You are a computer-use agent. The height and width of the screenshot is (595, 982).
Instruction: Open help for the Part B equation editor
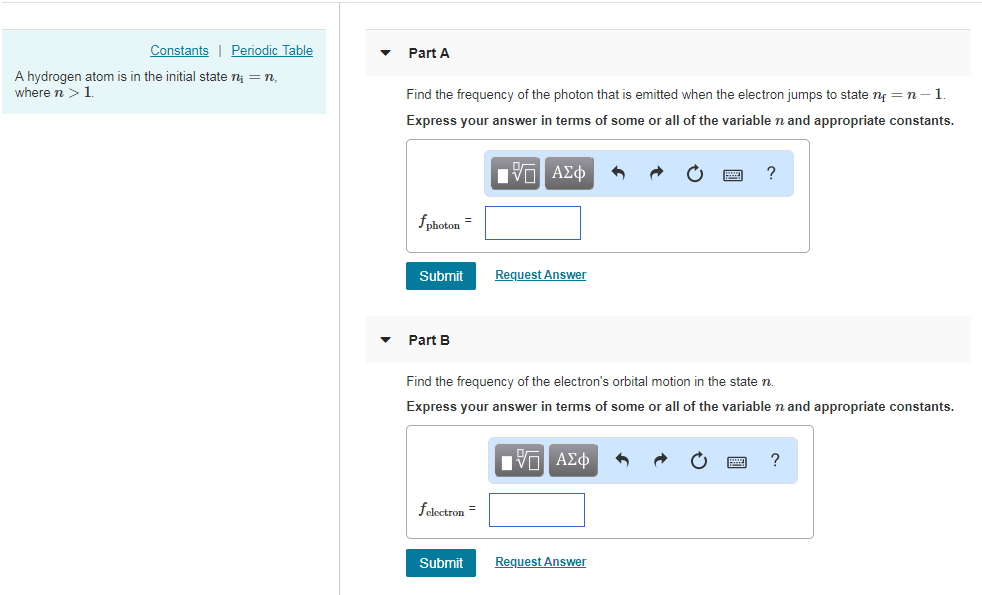(774, 460)
